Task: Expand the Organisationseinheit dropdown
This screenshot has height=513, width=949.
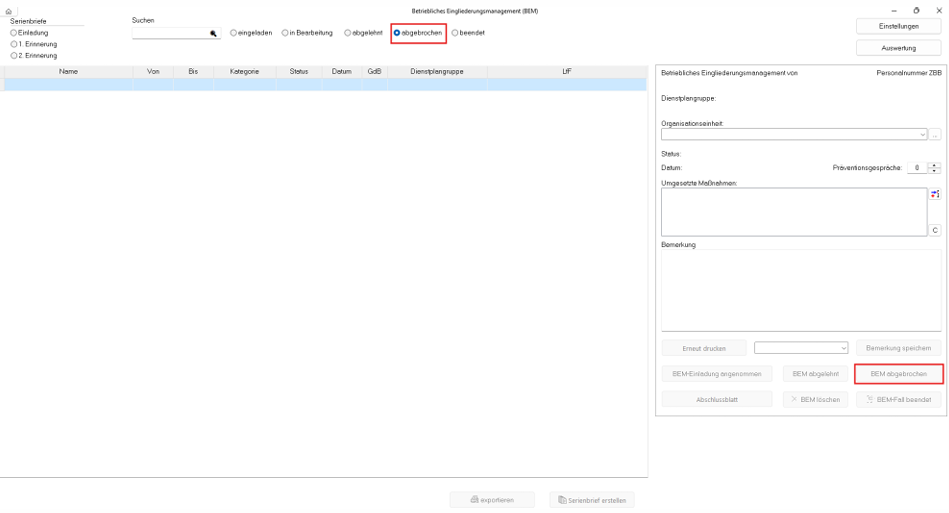Action: pos(922,134)
